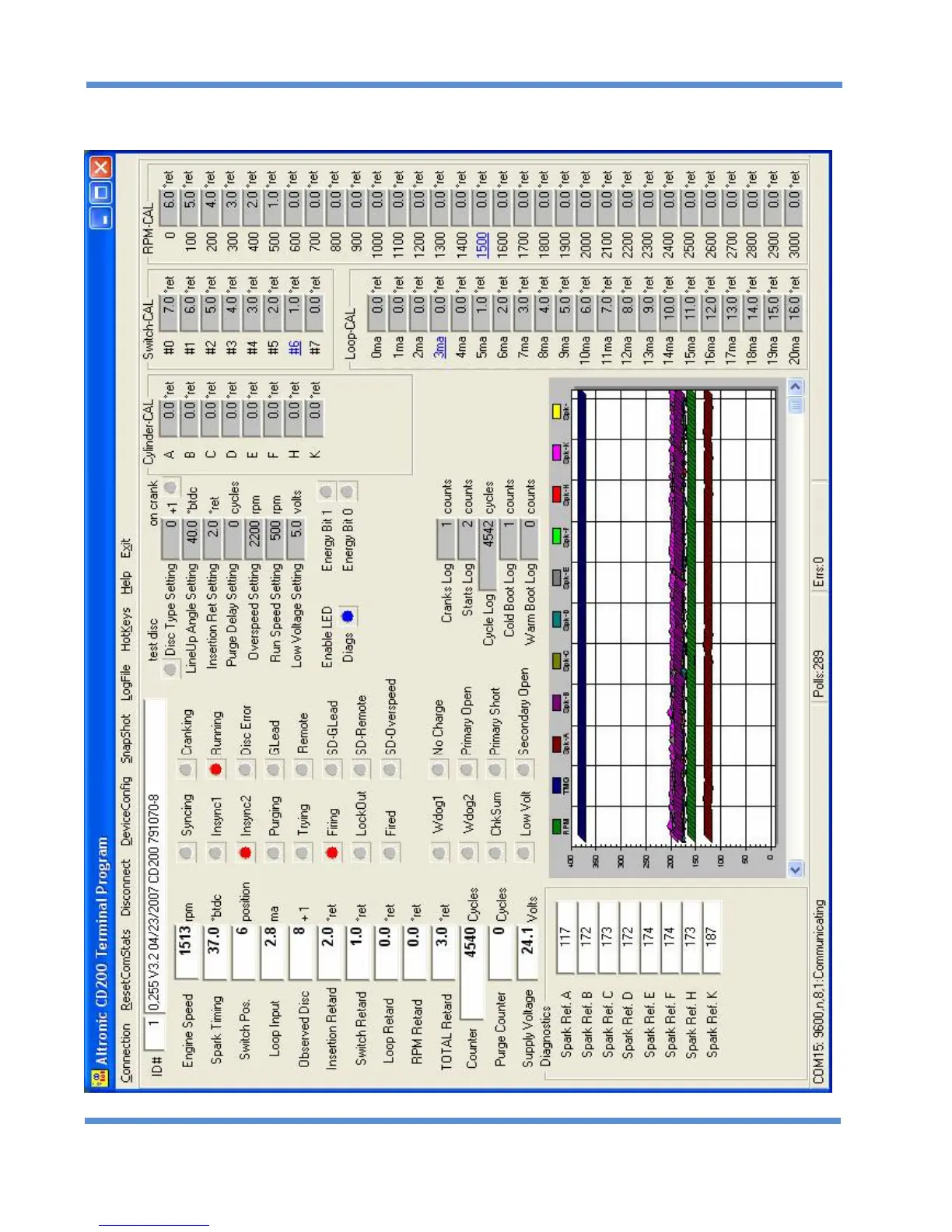Image resolution: width=952 pixels, height=1232 pixels.
Task: Open the DeviceConfig menu
Action: (x=126, y=811)
